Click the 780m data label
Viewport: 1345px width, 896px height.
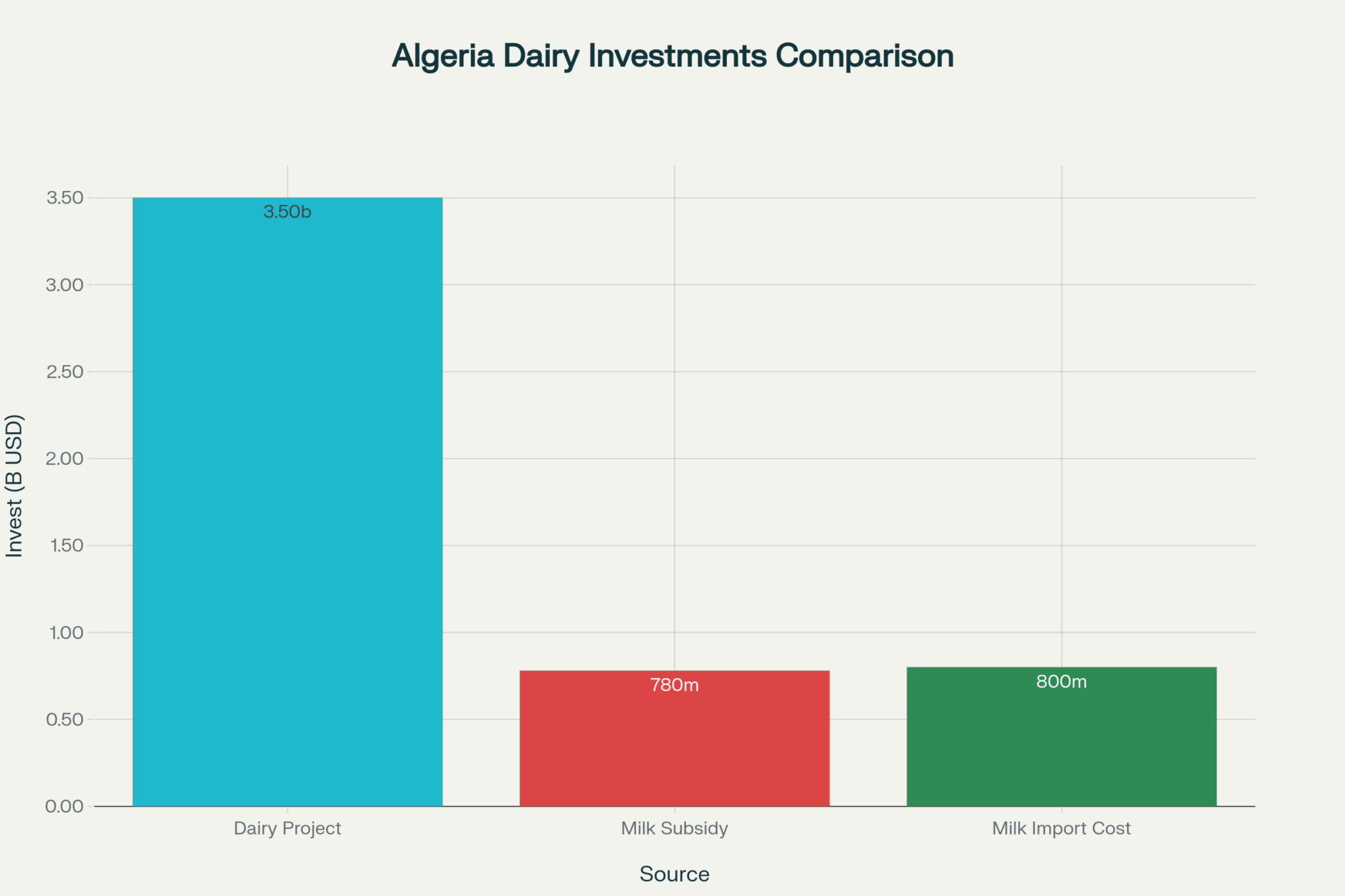pos(674,686)
